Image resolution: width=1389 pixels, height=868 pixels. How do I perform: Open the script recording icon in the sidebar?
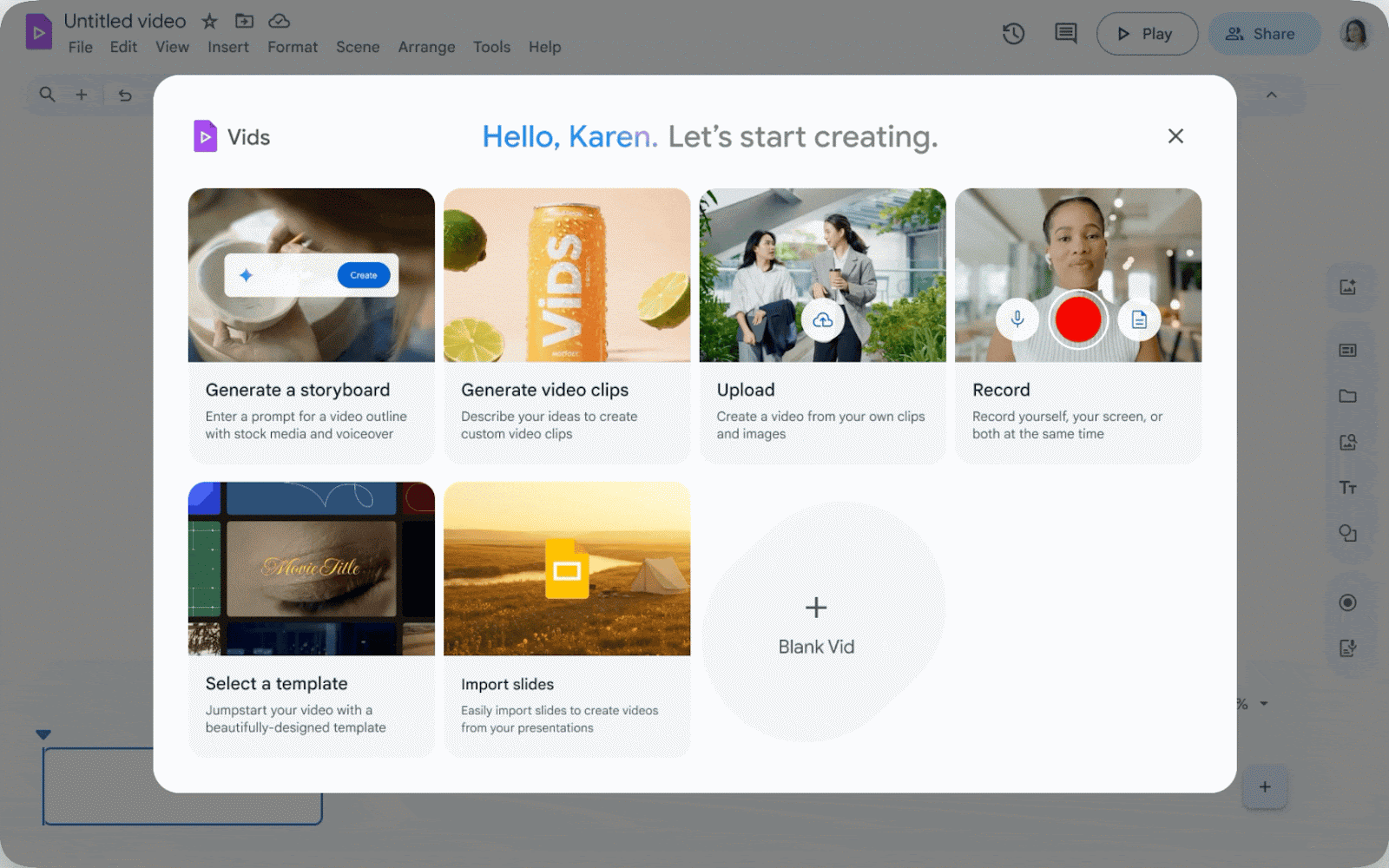(x=1347, y=648)
